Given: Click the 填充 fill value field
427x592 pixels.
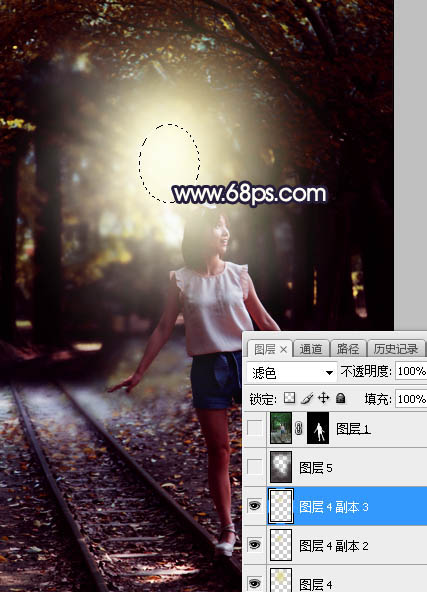Looking at the screenshot, I should coord(411,399).
